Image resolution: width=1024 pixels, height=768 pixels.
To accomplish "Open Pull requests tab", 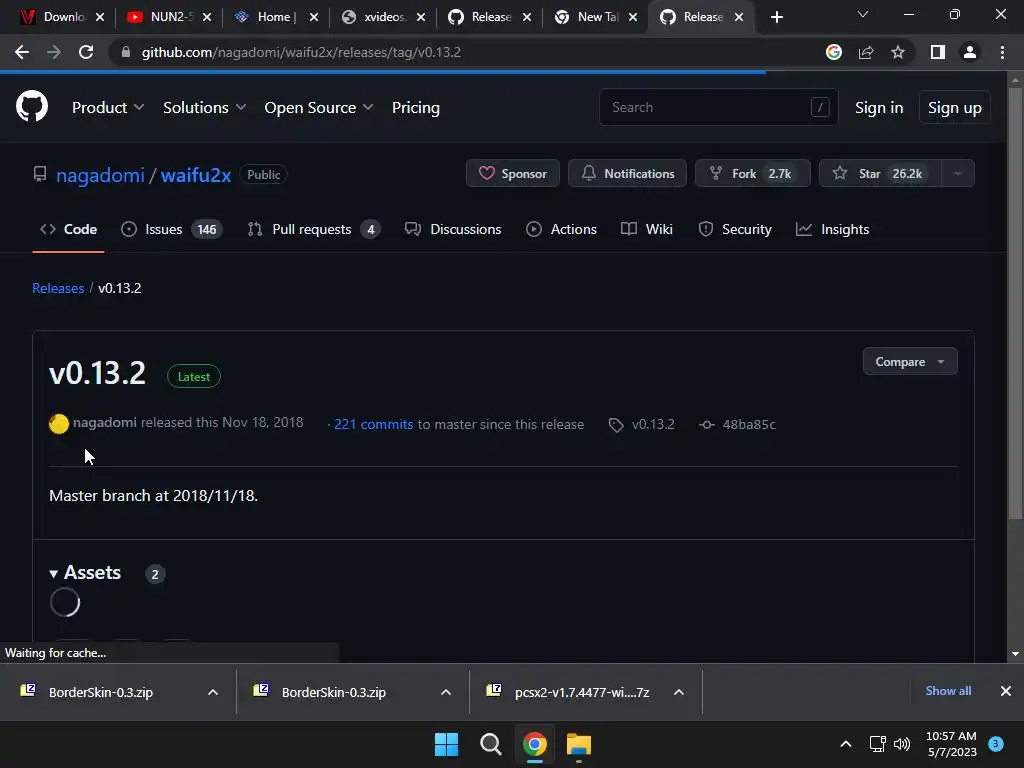I will (313, 229).
